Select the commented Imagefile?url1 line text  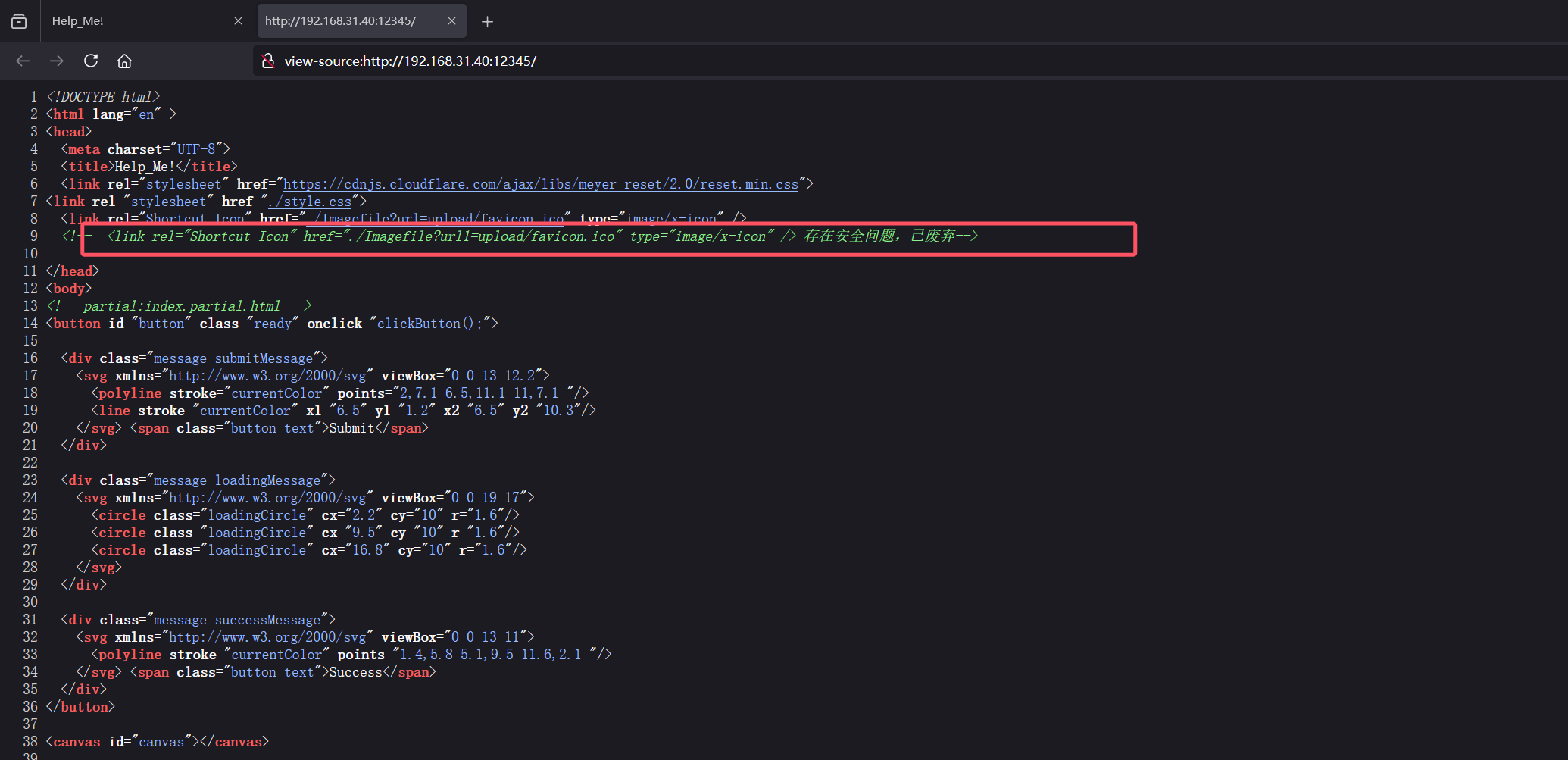520,236
